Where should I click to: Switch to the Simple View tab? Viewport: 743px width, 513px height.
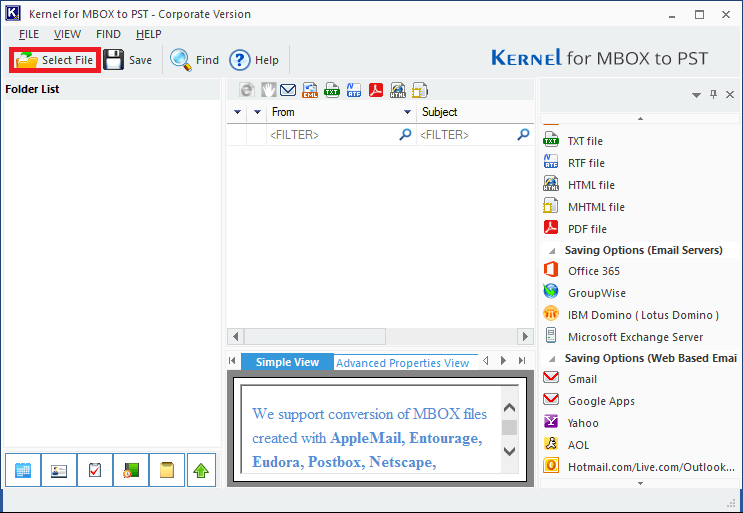(x=287, y=362)
